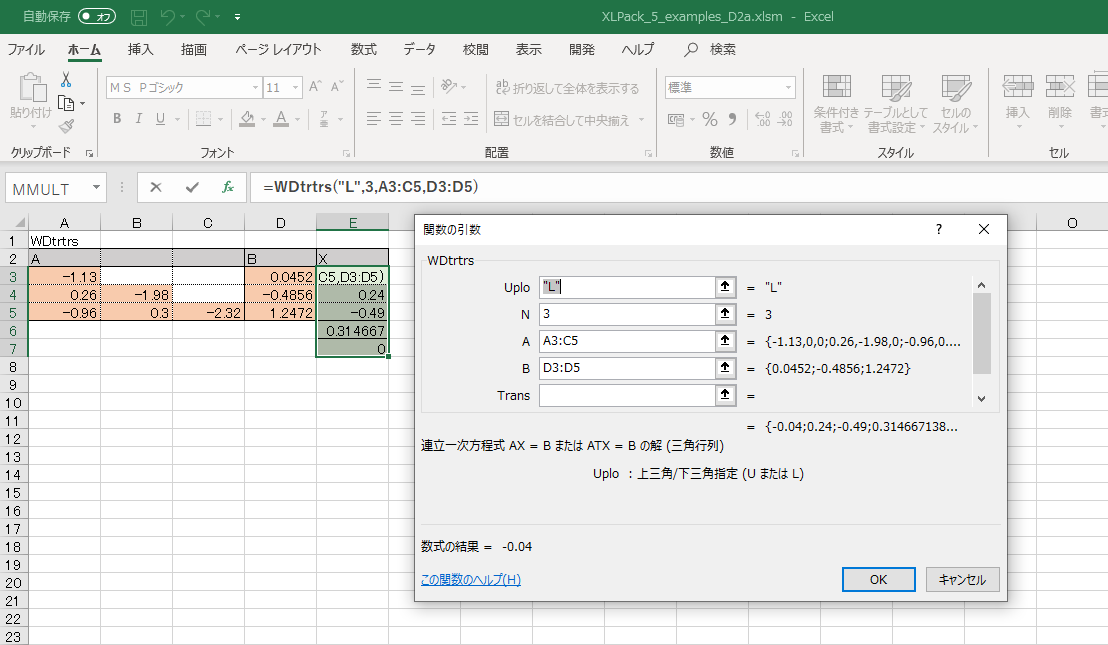The height and width of the screenshot is (645, 1108).
Task: Cancel formula entry with X icon
Action: (156, 187)
